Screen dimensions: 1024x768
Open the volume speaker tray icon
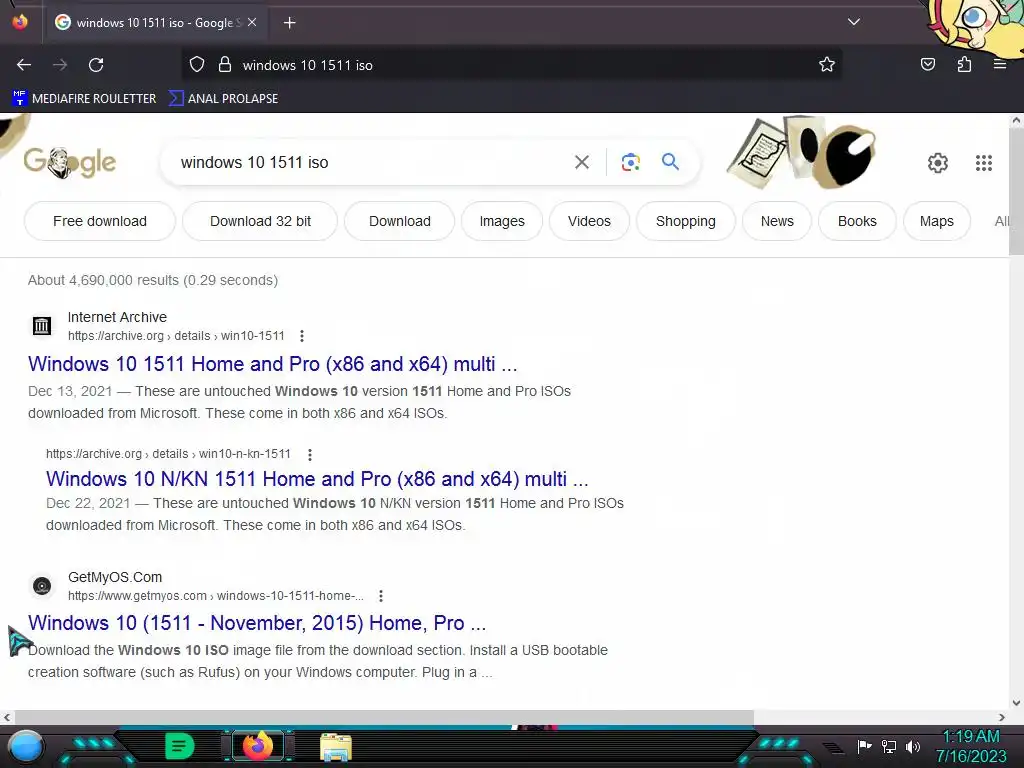912,746
